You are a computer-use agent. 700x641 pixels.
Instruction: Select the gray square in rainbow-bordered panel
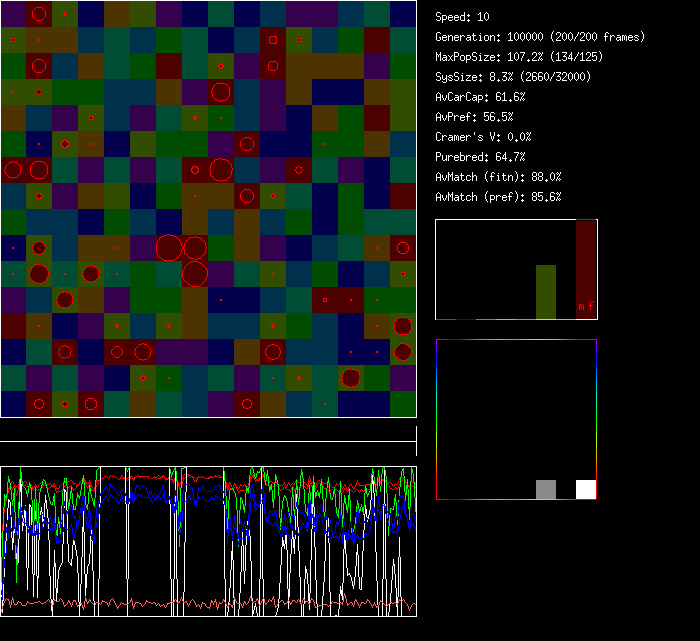tap(546, 489)
